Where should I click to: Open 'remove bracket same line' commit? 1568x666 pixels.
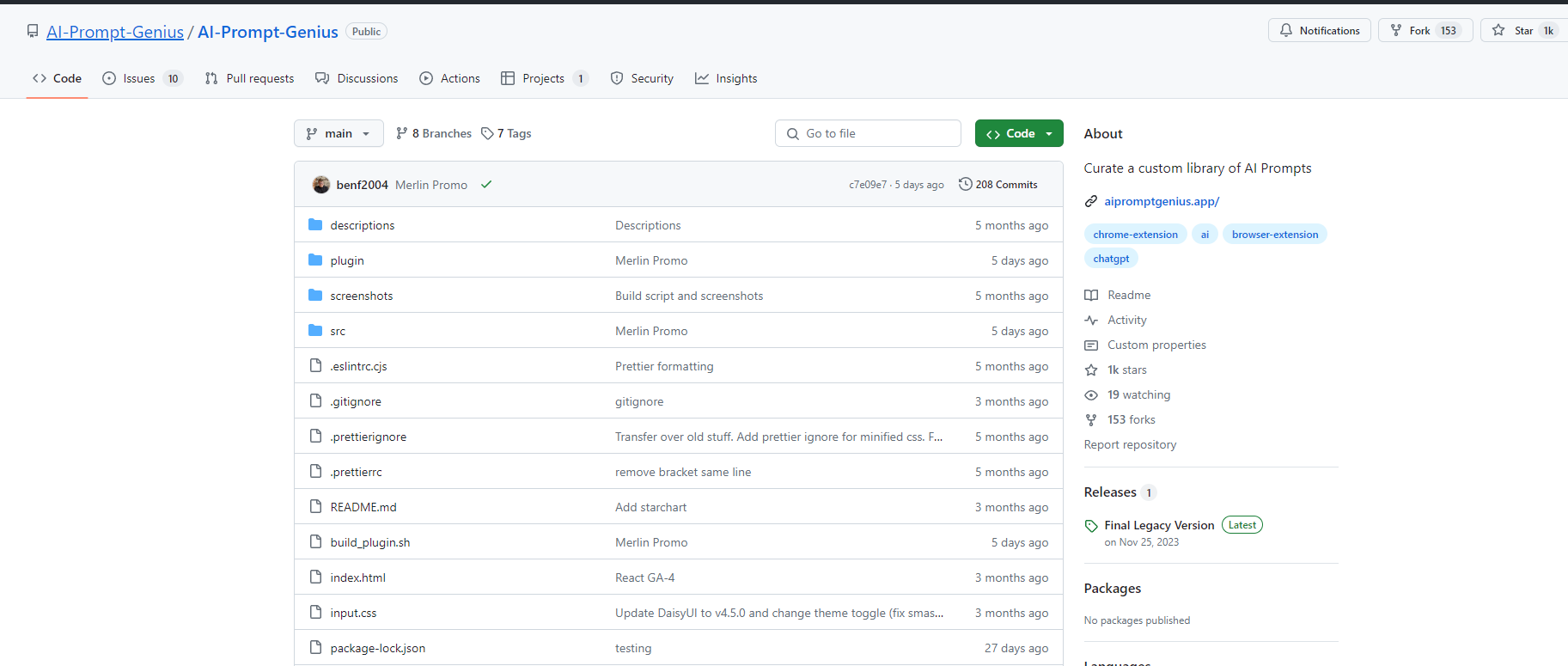(x=683, y=472)
